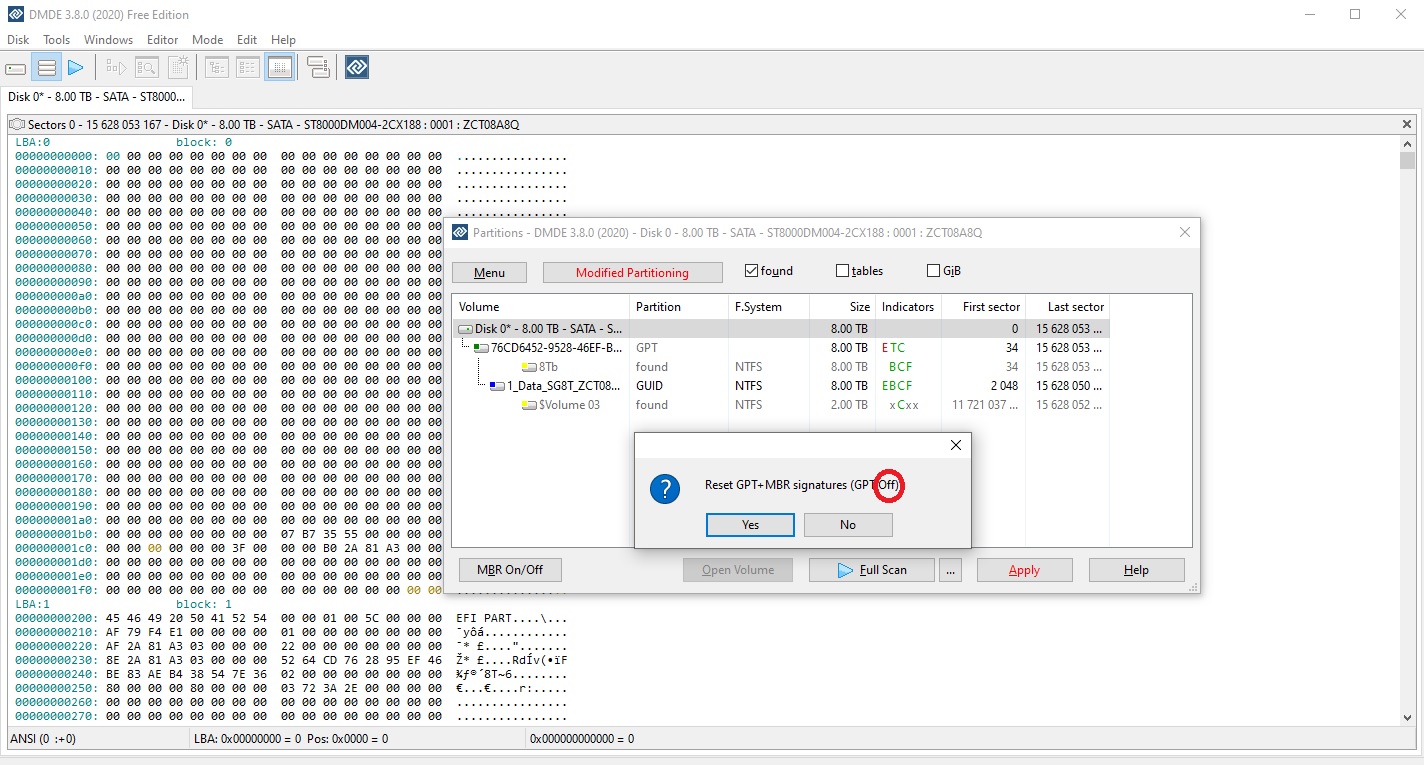Click the blue partition icon beside 1_Data_SG8T

(x=498, y=386)
